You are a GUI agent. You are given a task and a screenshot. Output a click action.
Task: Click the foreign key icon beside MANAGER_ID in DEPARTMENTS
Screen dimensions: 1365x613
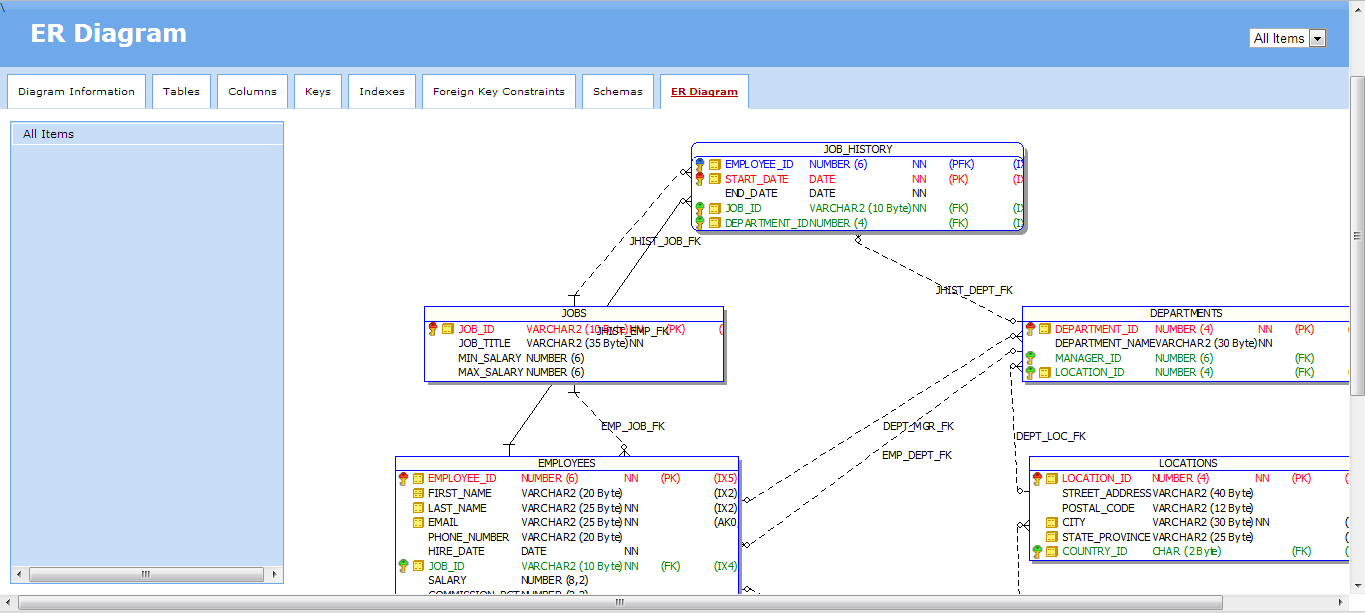point(1030,358)
